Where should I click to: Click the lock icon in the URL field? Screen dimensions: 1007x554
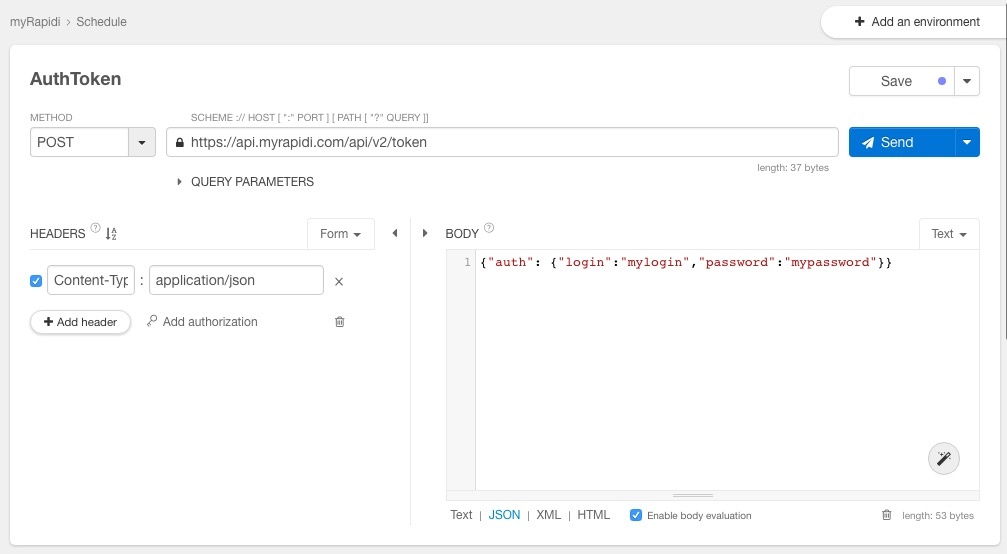click(x=180, y=143)
